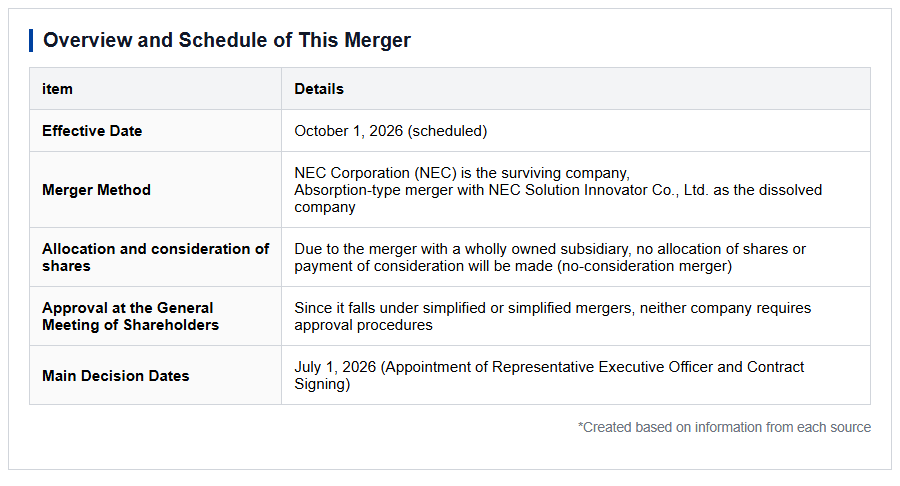Select the "July 1, 2026" decision date text
The width and height of the screenshot is (900, 486).
click(x=335, y=367)
